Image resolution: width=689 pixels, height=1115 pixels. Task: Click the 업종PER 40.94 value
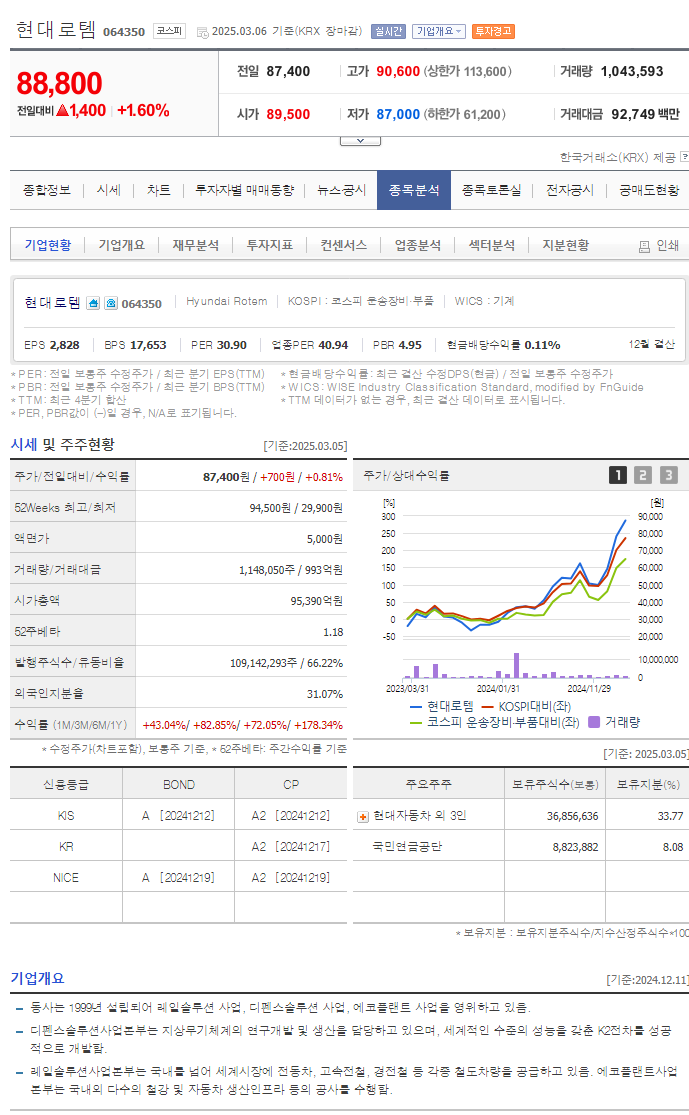(x=333, y=345)
